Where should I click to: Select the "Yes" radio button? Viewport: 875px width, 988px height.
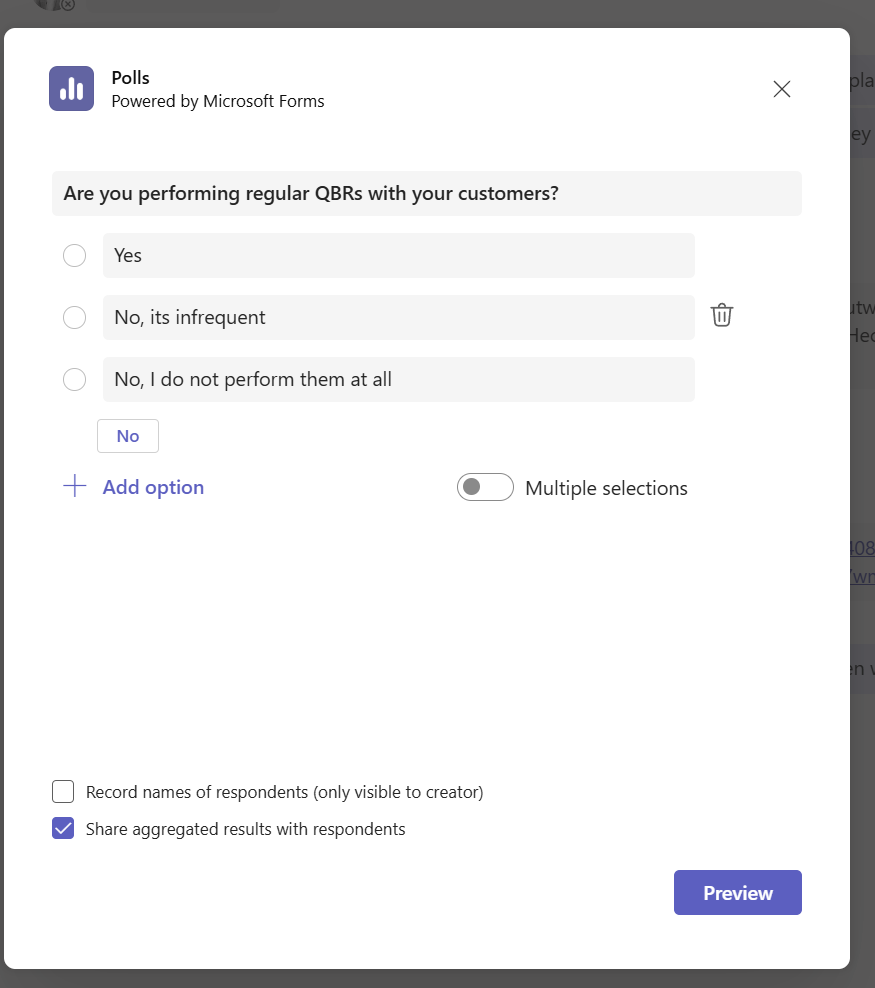tap(74, 255)
